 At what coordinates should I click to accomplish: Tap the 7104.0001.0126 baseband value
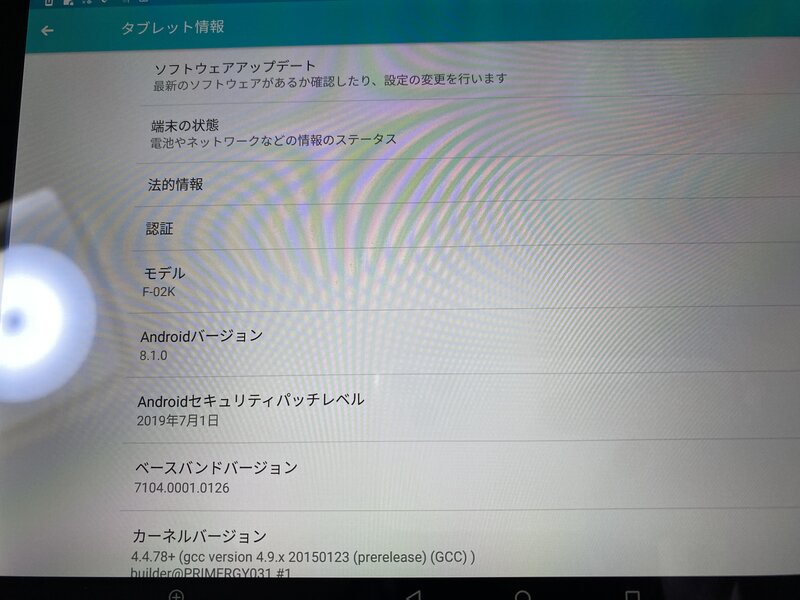[x=181, y=488]
